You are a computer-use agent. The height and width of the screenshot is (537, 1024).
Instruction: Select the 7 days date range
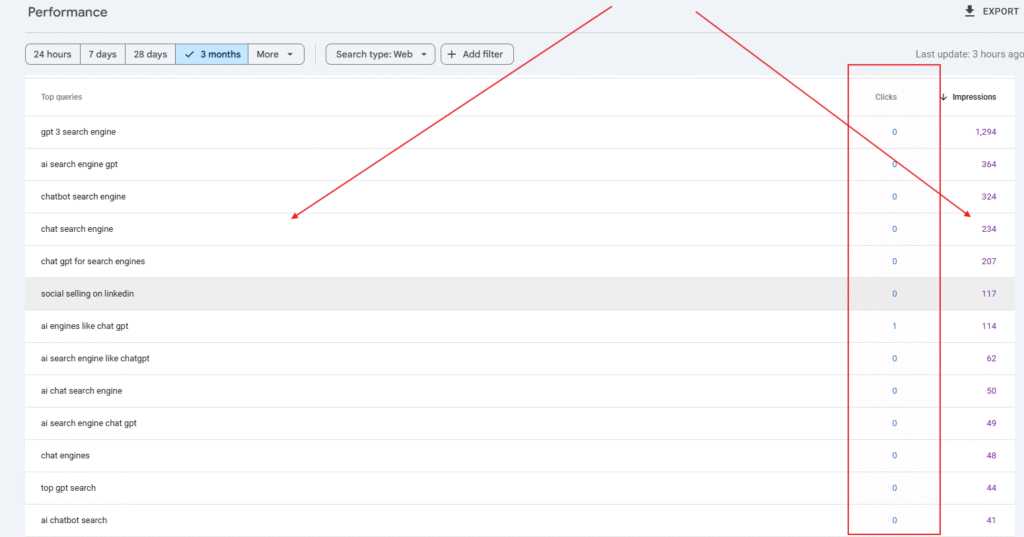102,54
